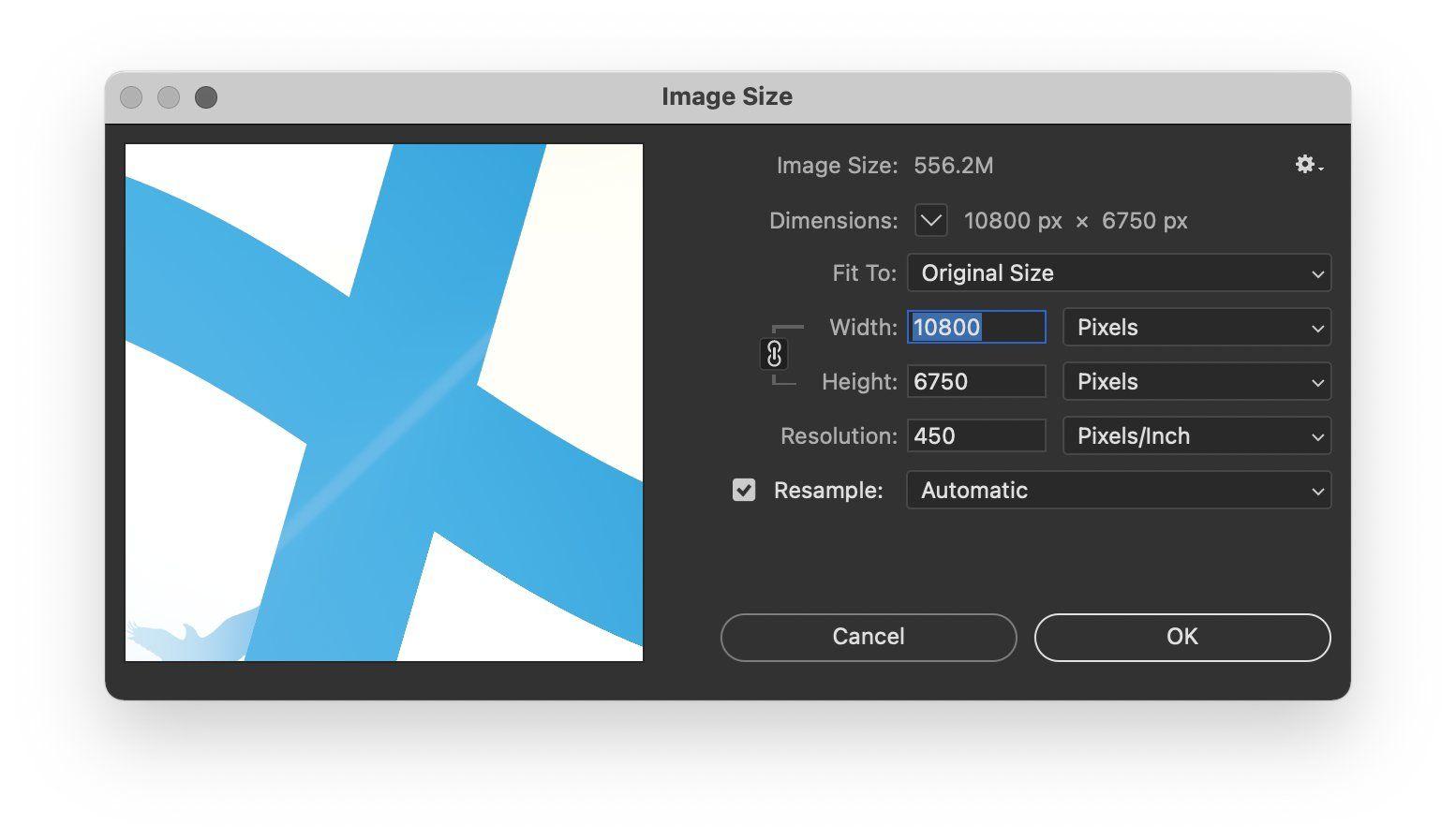Viewport: 1456px width, 839px height.
Task: Click the Height value field
Action: click(976, 381)
